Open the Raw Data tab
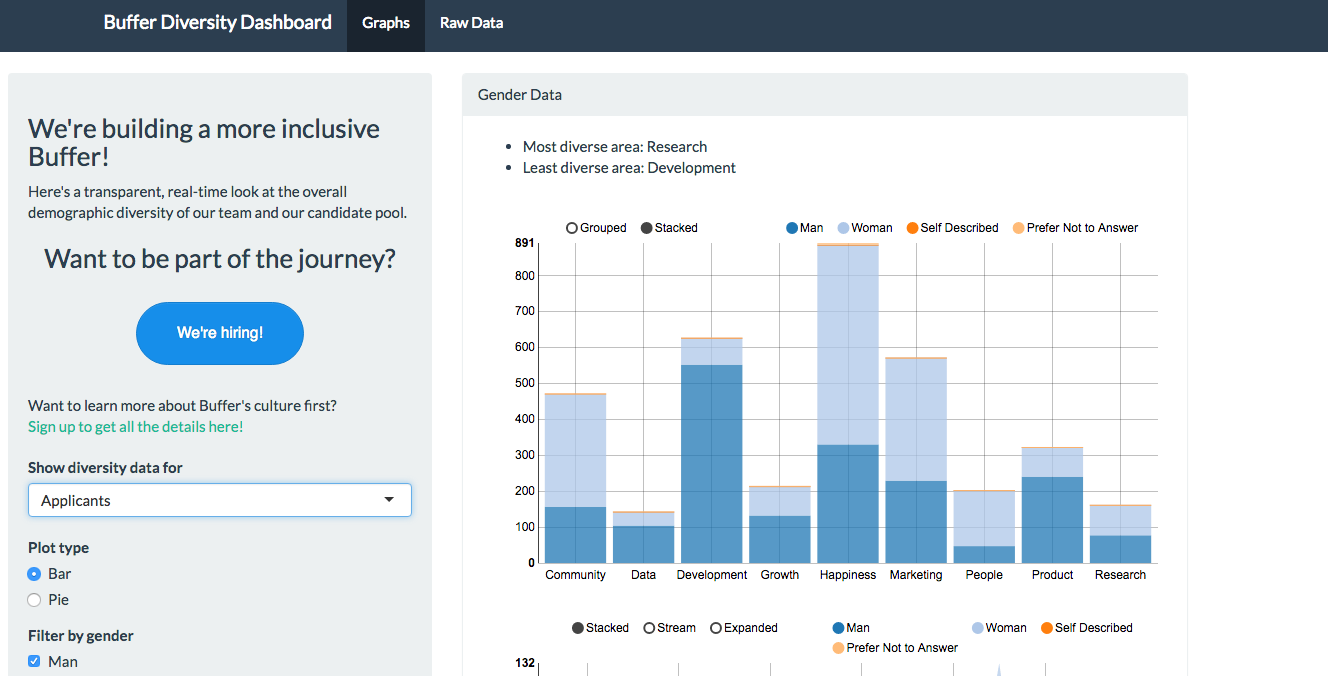 pos(471,23)
